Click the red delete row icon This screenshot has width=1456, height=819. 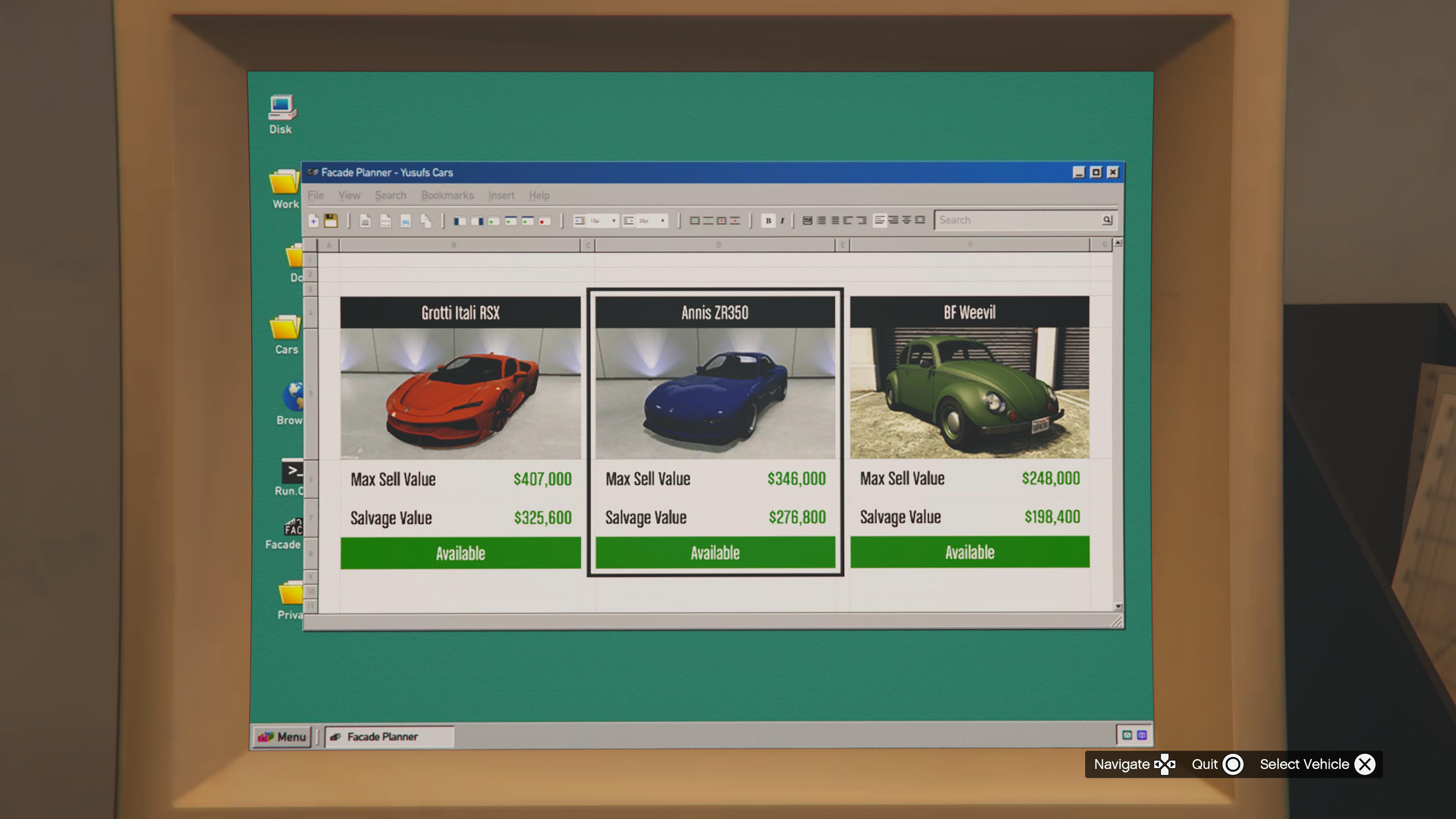(x=544, y=221)
